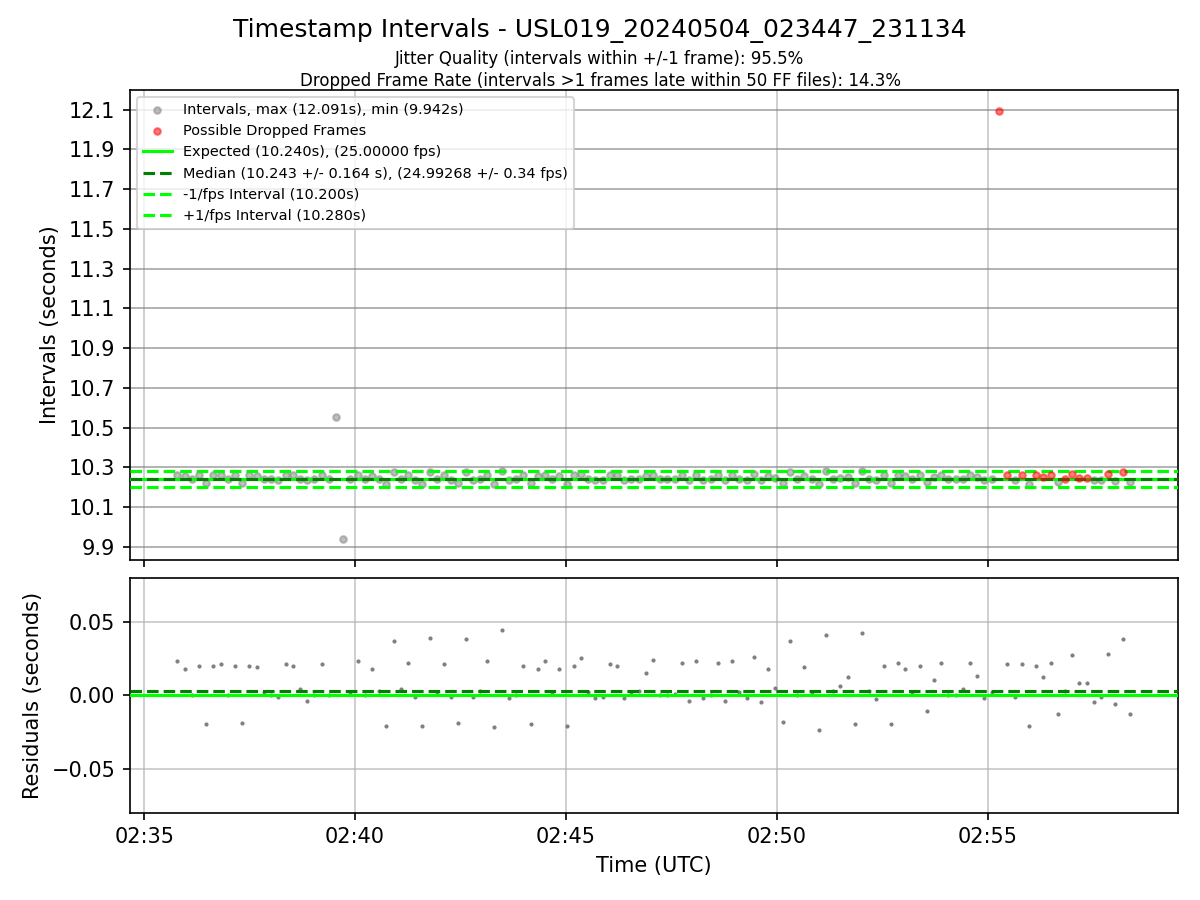The width and height of the screenshot is (1200, 900).
Task: Click the 10.7 y-axis tick label
Action: tap(93, 388)
